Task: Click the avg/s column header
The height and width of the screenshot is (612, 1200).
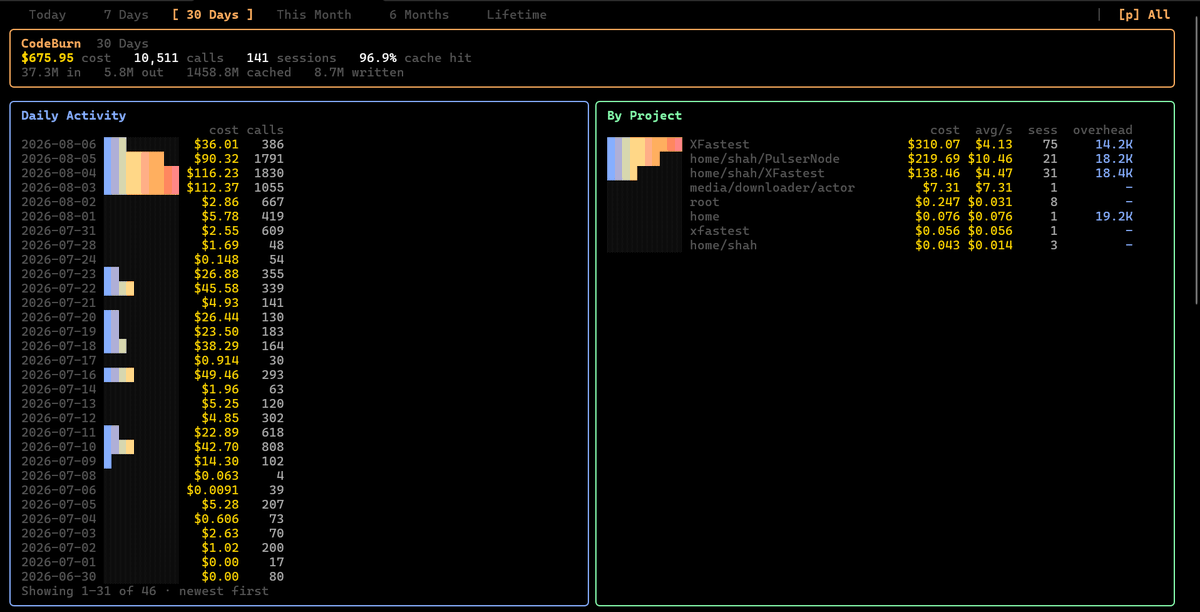Action: (993, 130)
